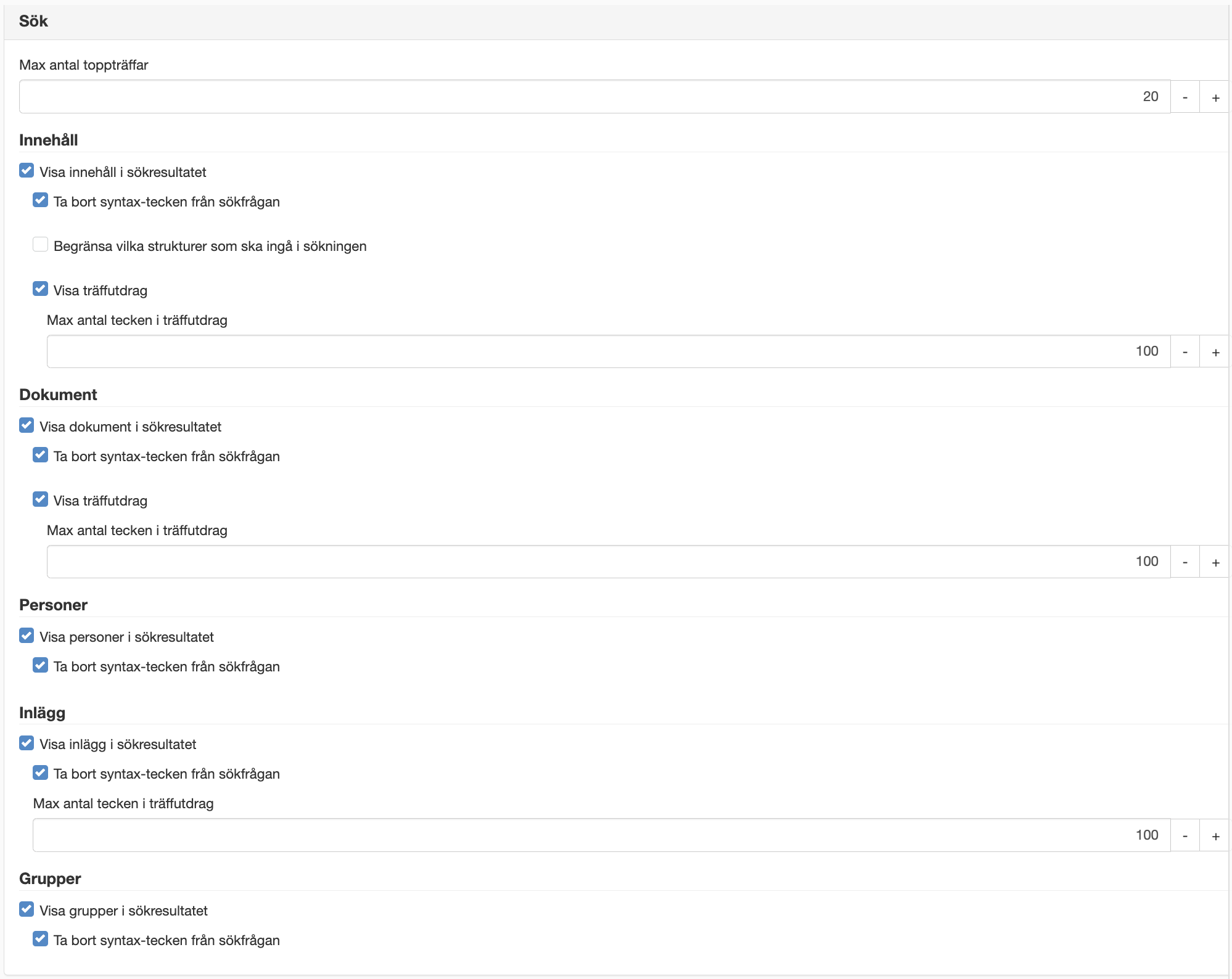Click Inlägg träffutdrag character limit field
1232x979 pixels.
tap(602, 835)
